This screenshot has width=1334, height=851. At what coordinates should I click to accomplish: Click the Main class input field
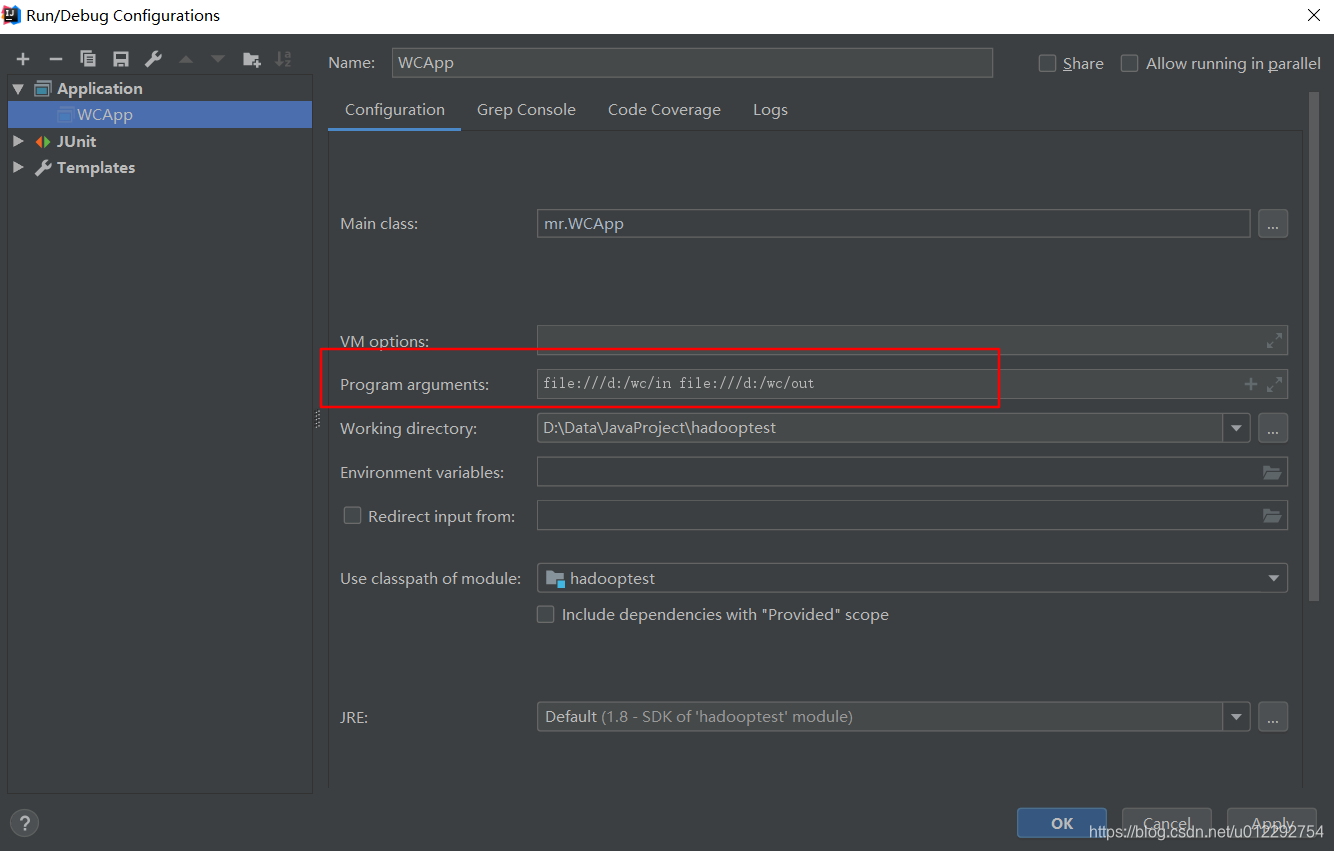click(x=894, y=224)
